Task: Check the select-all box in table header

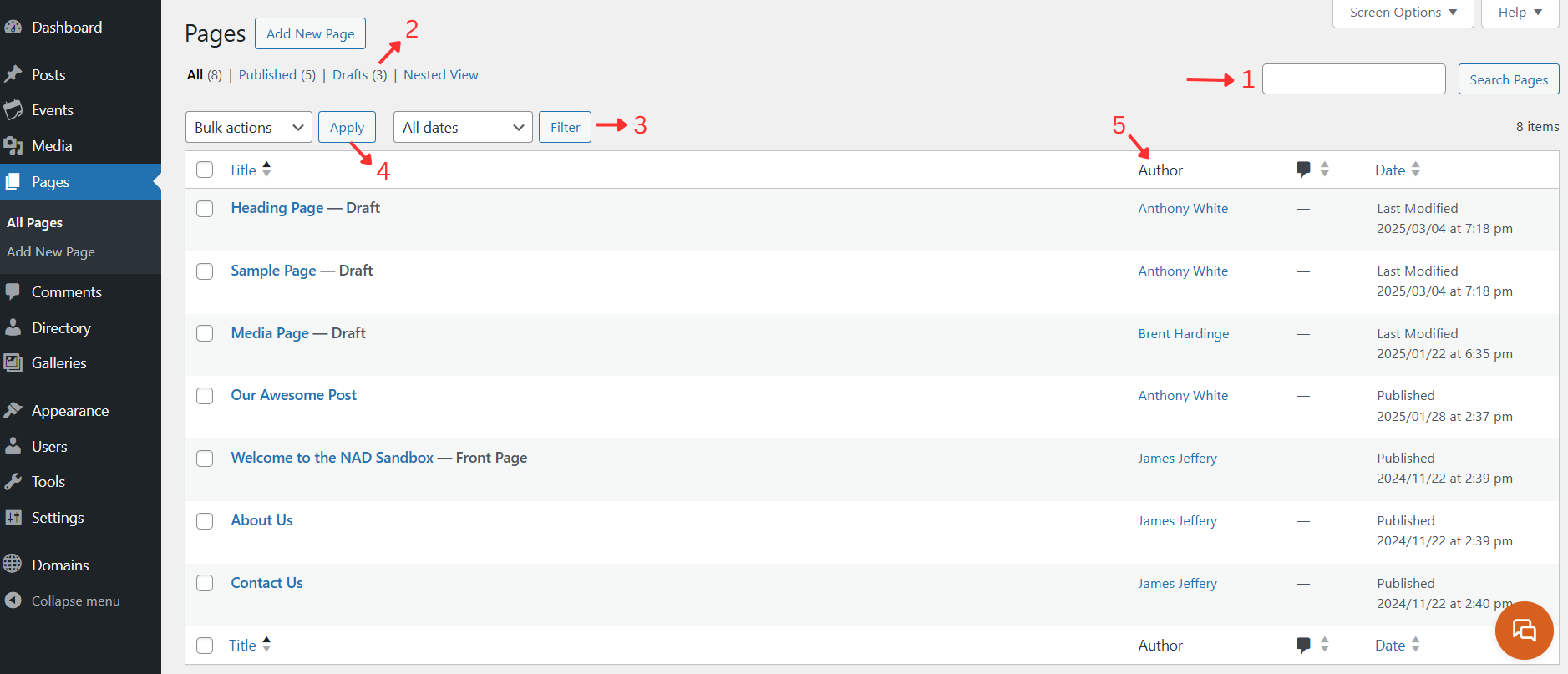Action: [x=205, y=170]
